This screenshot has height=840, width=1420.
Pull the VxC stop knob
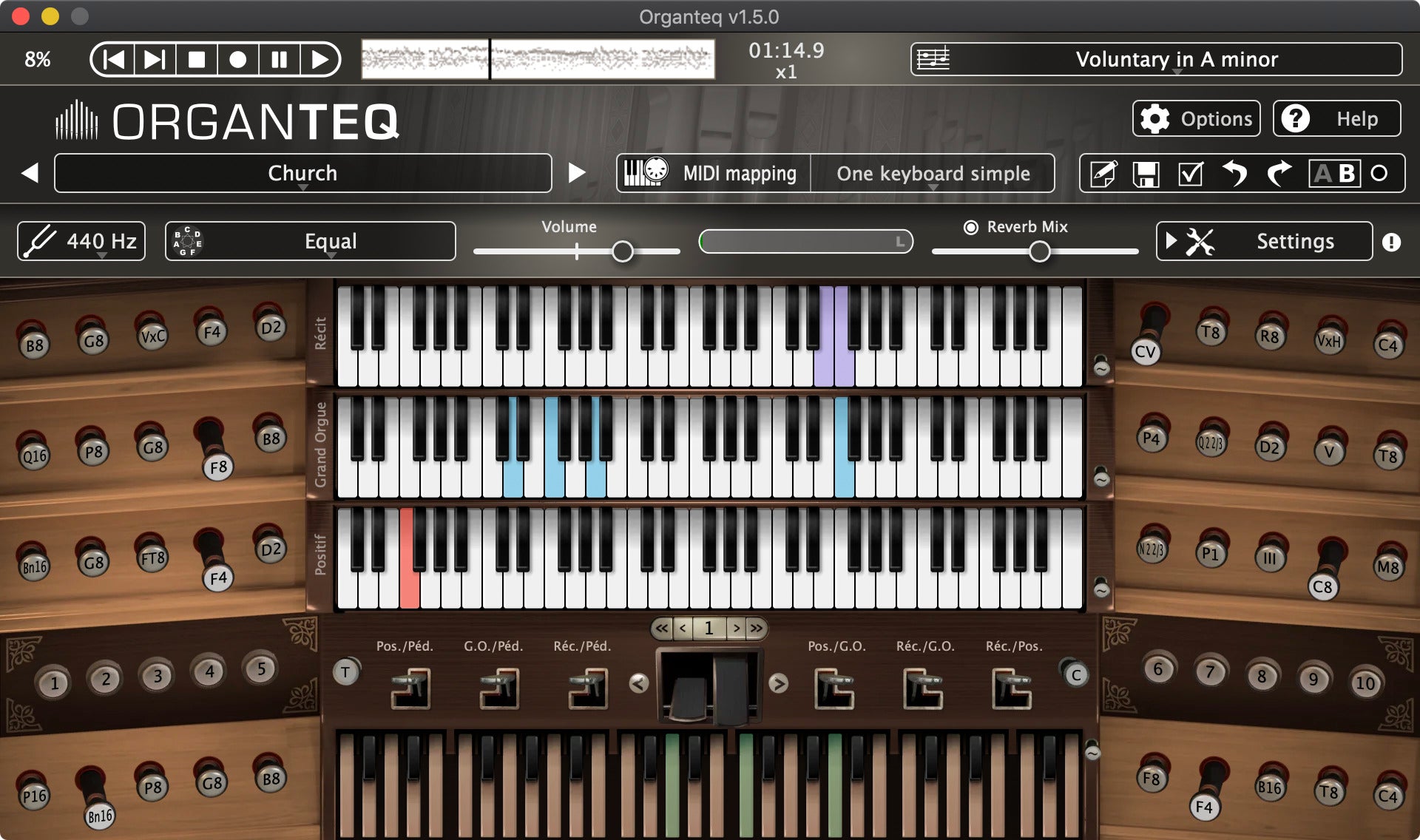tap(152, 336)
